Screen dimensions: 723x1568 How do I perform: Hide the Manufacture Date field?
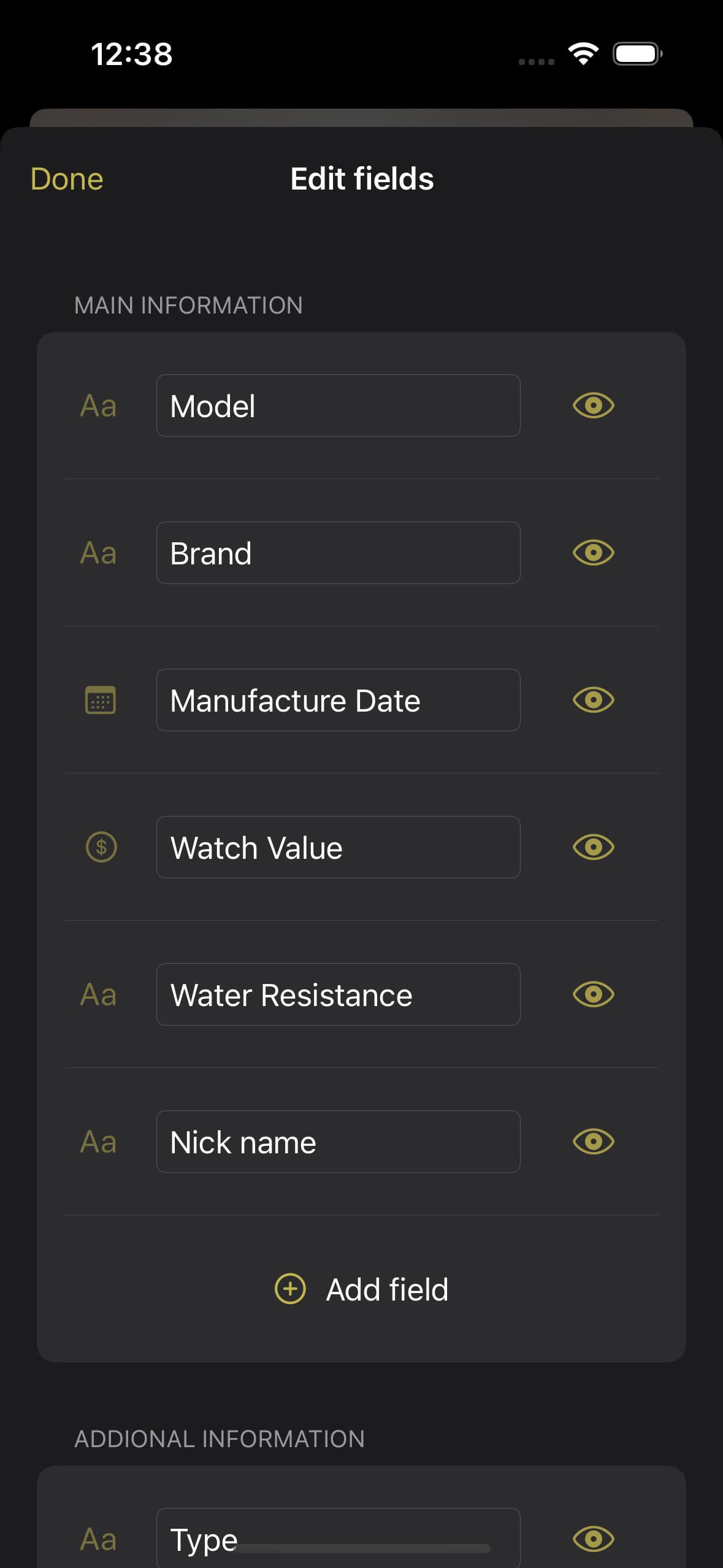click(x=593, y=700)
